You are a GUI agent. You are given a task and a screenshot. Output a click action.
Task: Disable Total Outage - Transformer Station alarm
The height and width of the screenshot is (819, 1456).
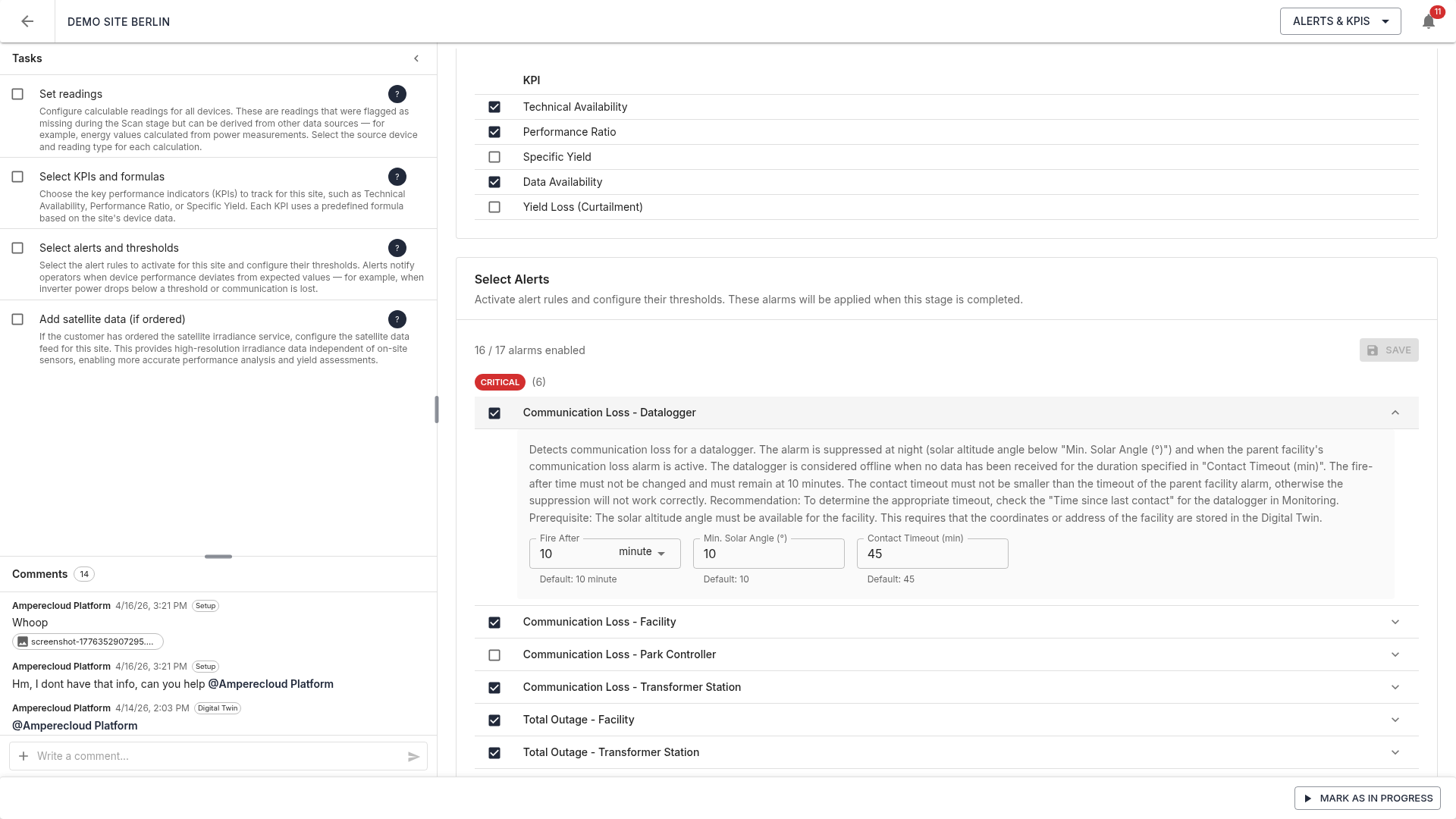[494, 753]
